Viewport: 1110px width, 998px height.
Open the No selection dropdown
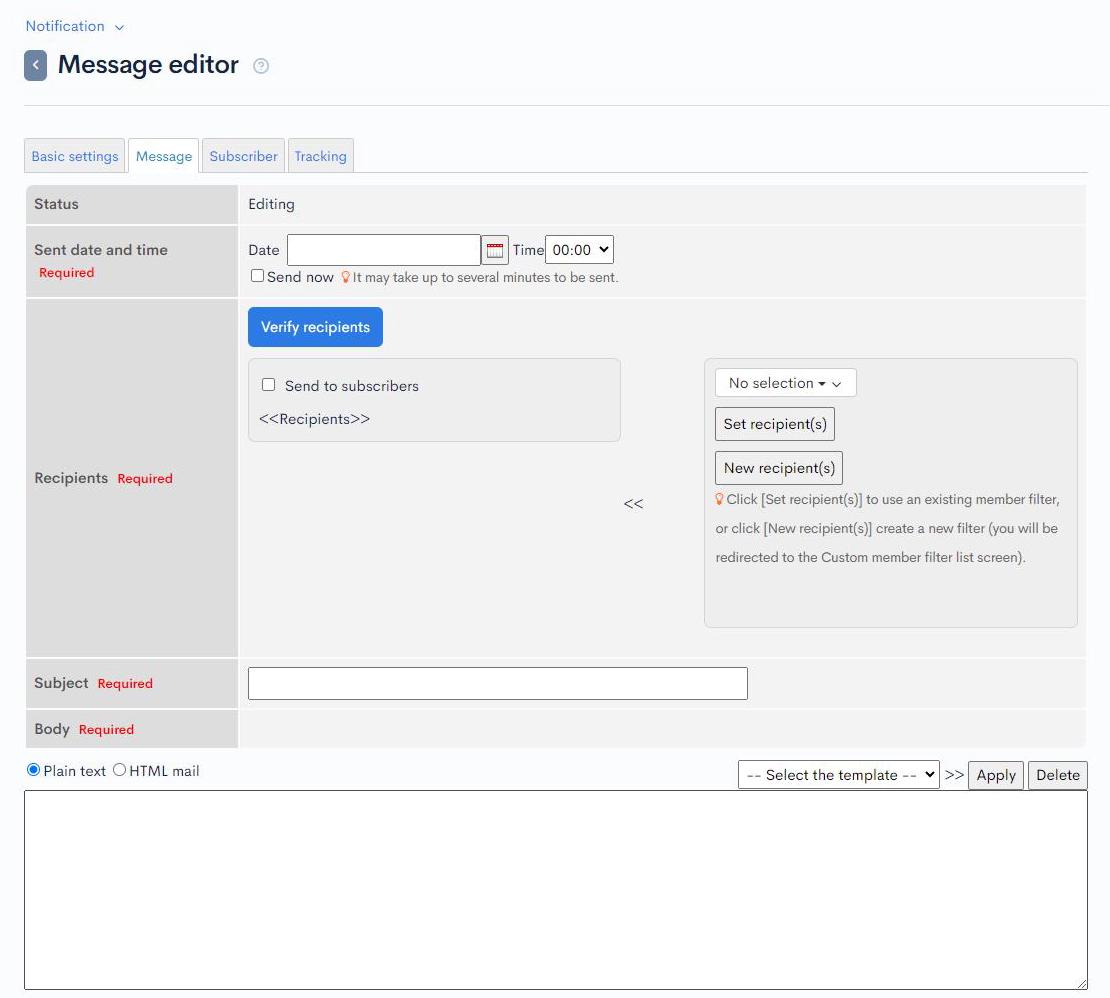click(x=784, y=382)
